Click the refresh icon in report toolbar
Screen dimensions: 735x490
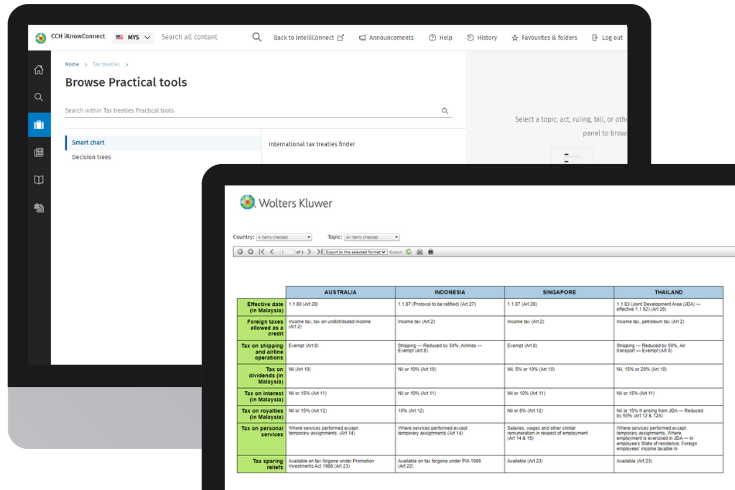click(x=411, y=252)
